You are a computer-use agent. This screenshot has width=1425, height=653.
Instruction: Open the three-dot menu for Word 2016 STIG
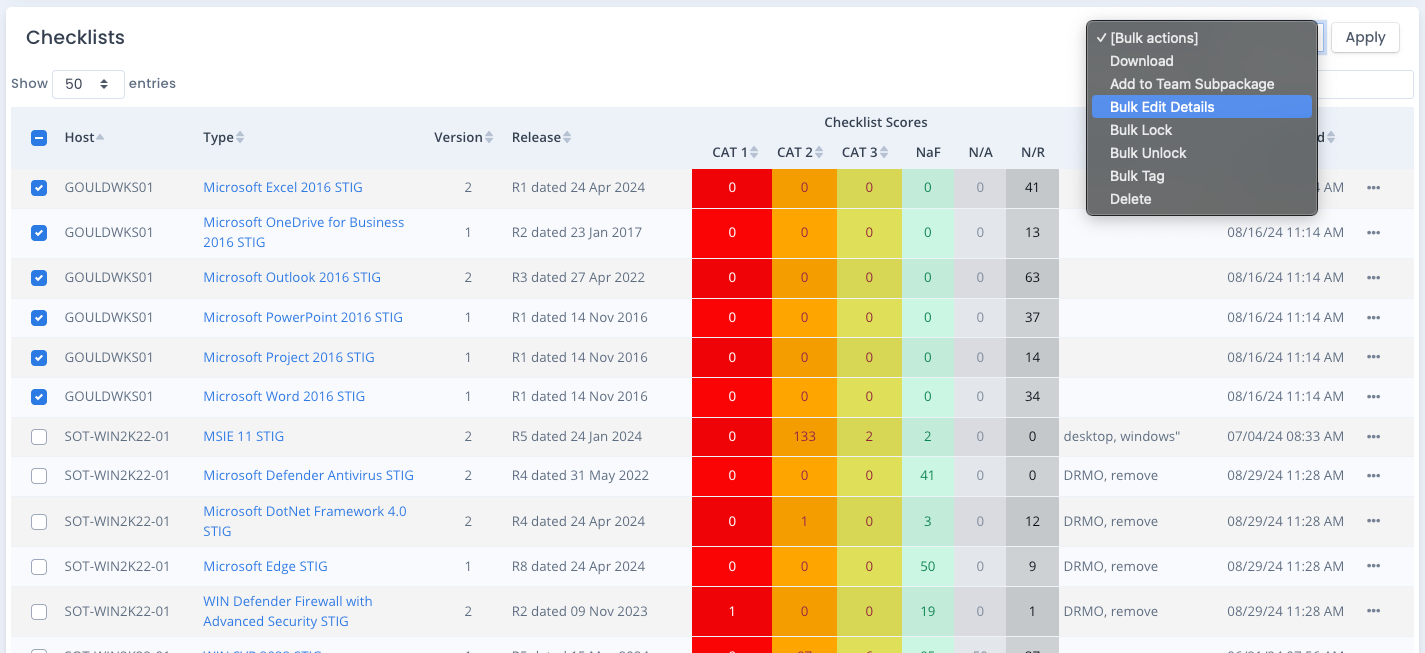[x=1373, y=397]
